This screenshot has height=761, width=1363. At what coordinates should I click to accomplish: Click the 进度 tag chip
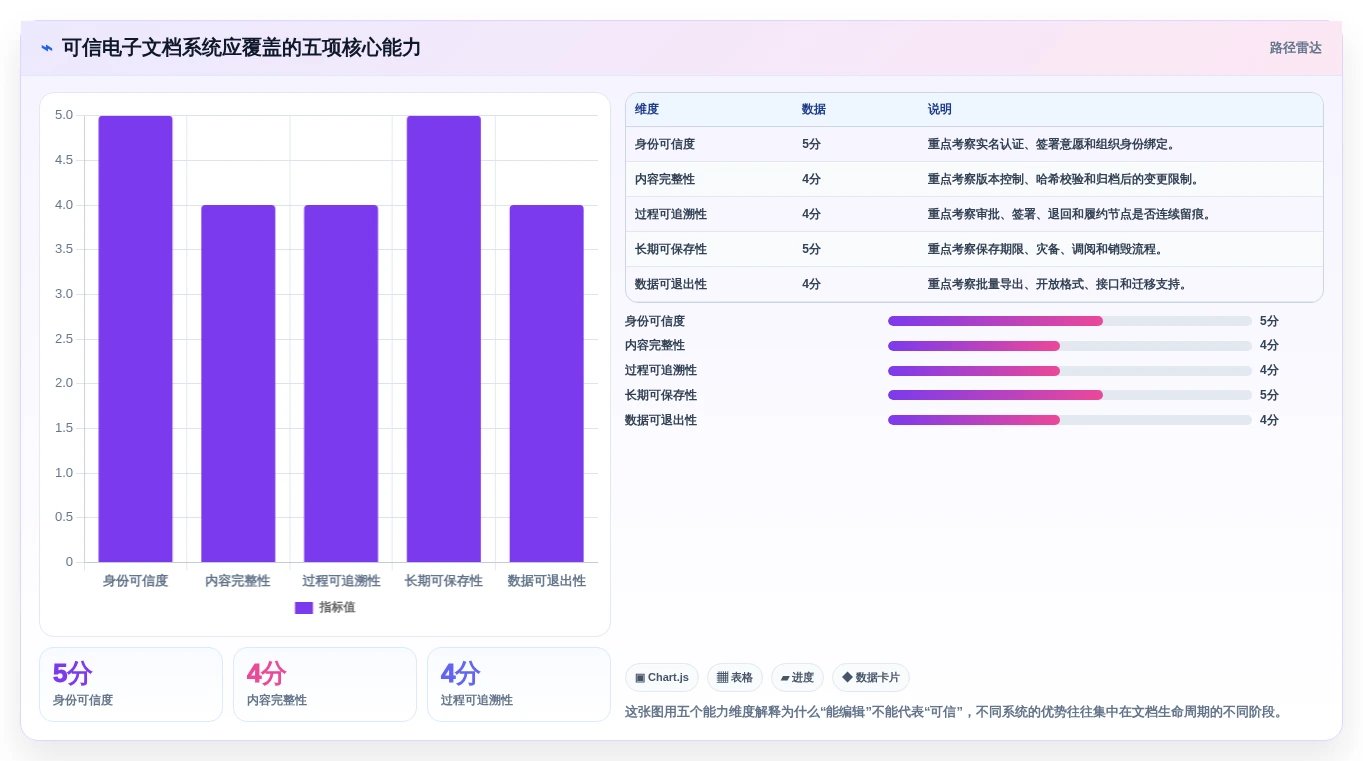[x=797, y=678]
